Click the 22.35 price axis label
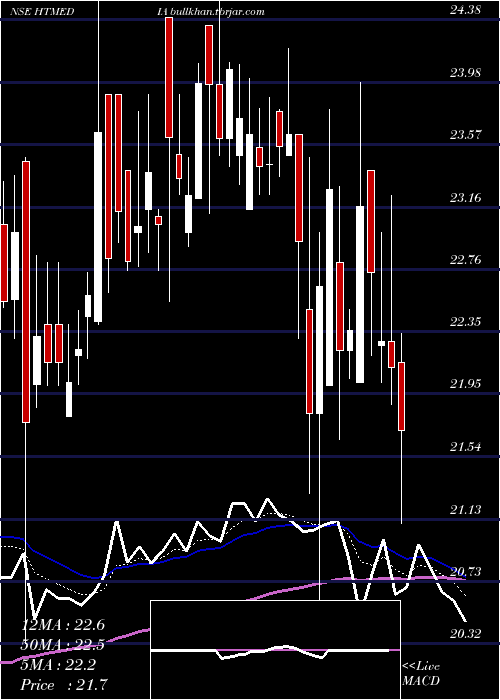This screenshot has width=500, height=700. coord(465,321)
